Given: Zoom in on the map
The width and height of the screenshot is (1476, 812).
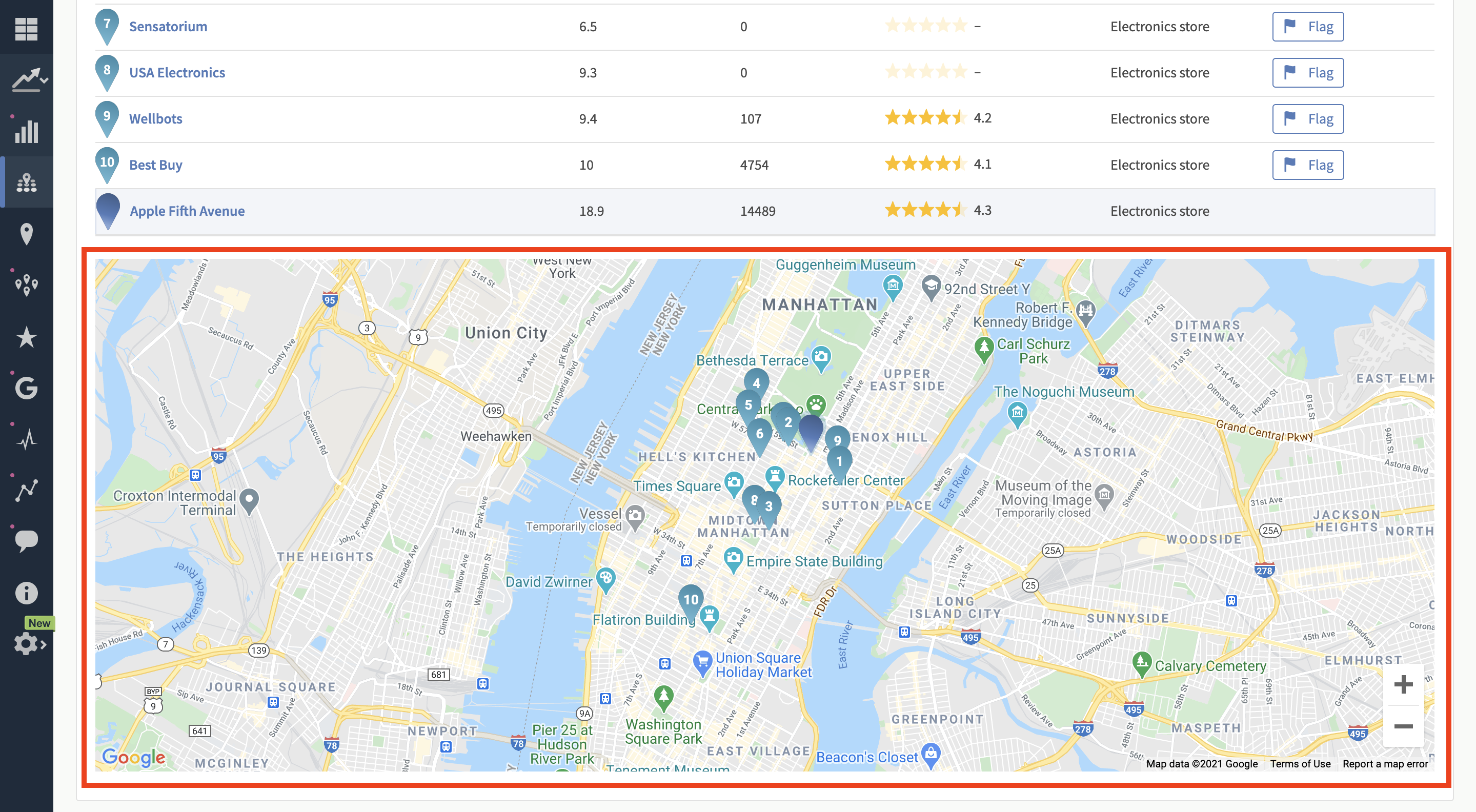Looking at the screenshot, I should point(1403,685).
